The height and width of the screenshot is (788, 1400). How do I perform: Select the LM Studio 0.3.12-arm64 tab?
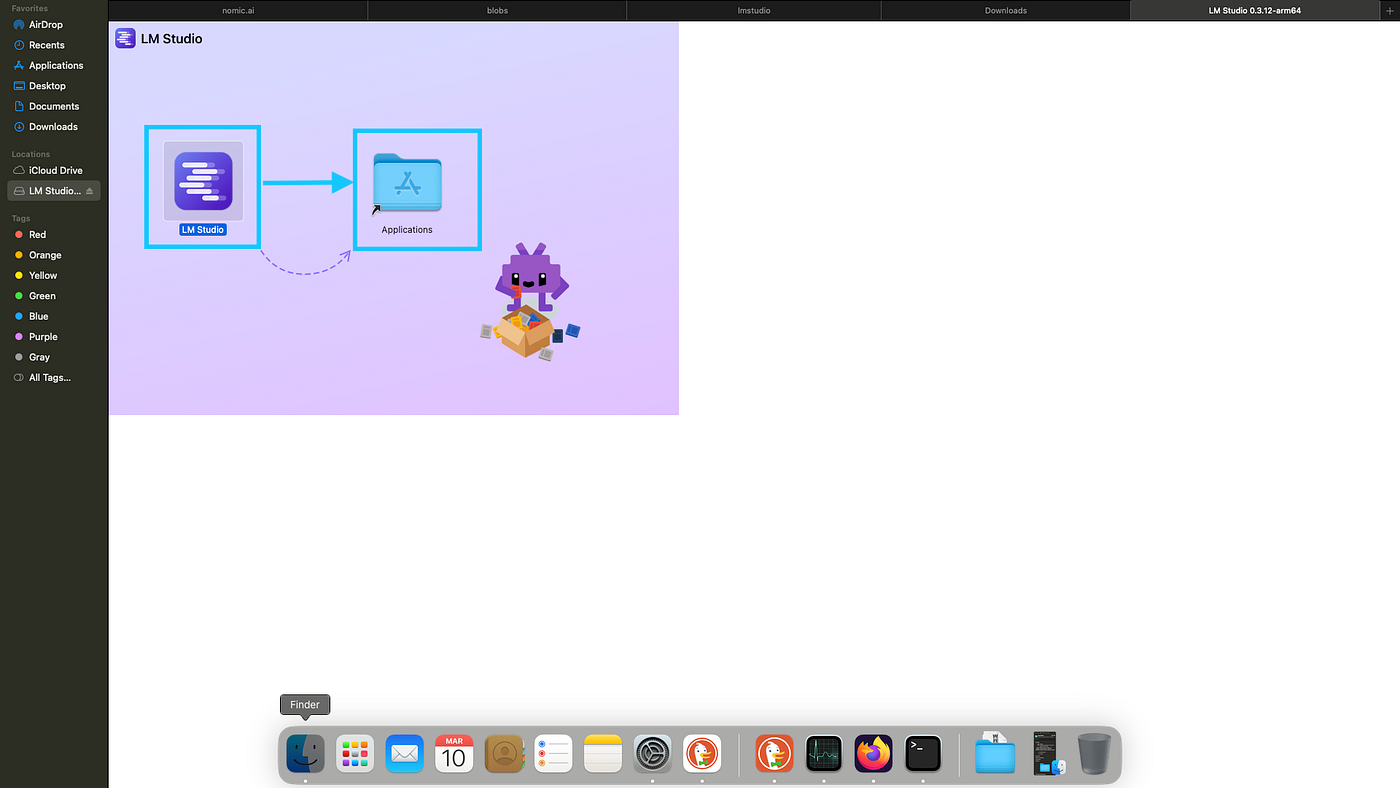1254,10
